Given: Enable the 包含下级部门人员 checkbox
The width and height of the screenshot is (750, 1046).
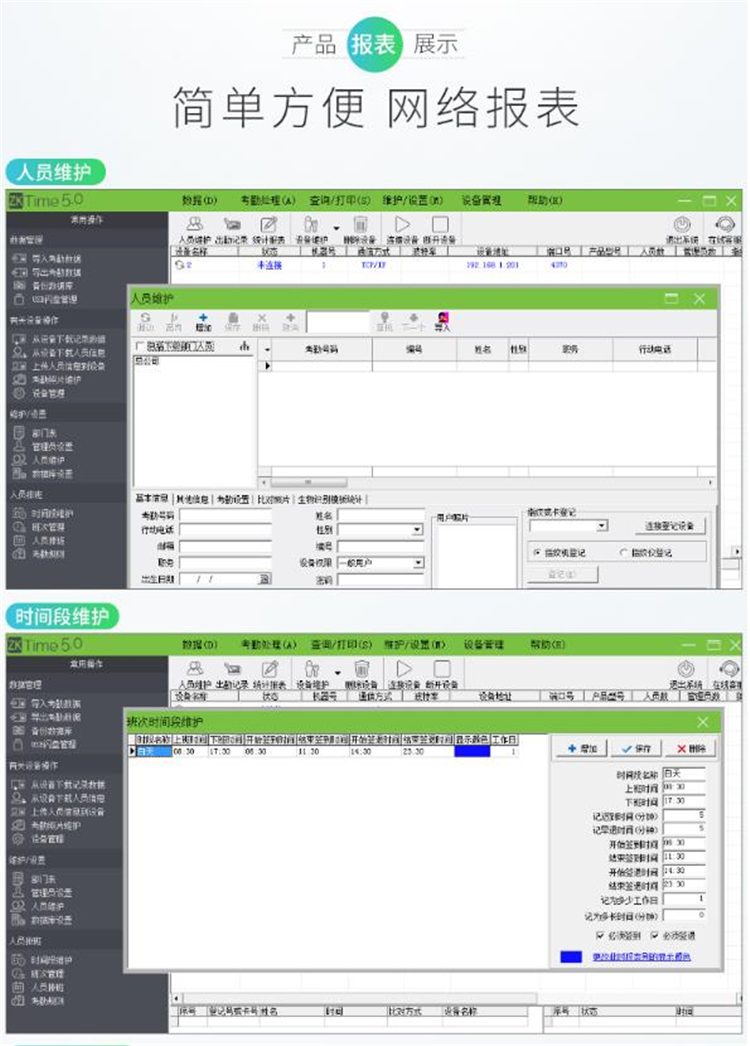Looking at the screenshot, I should tap(139, 346).
